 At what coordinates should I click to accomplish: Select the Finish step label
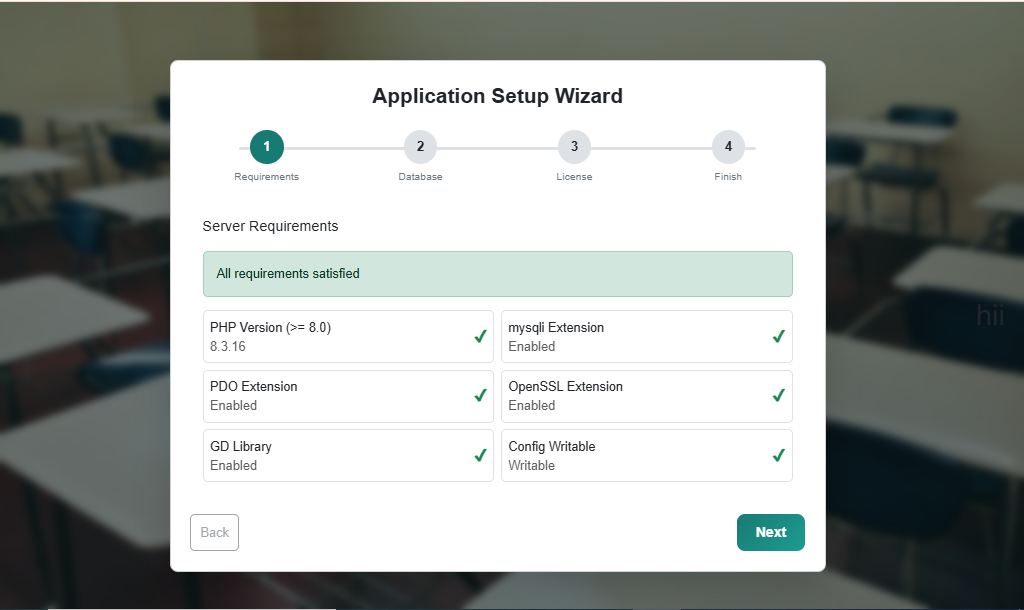point(728,176)
